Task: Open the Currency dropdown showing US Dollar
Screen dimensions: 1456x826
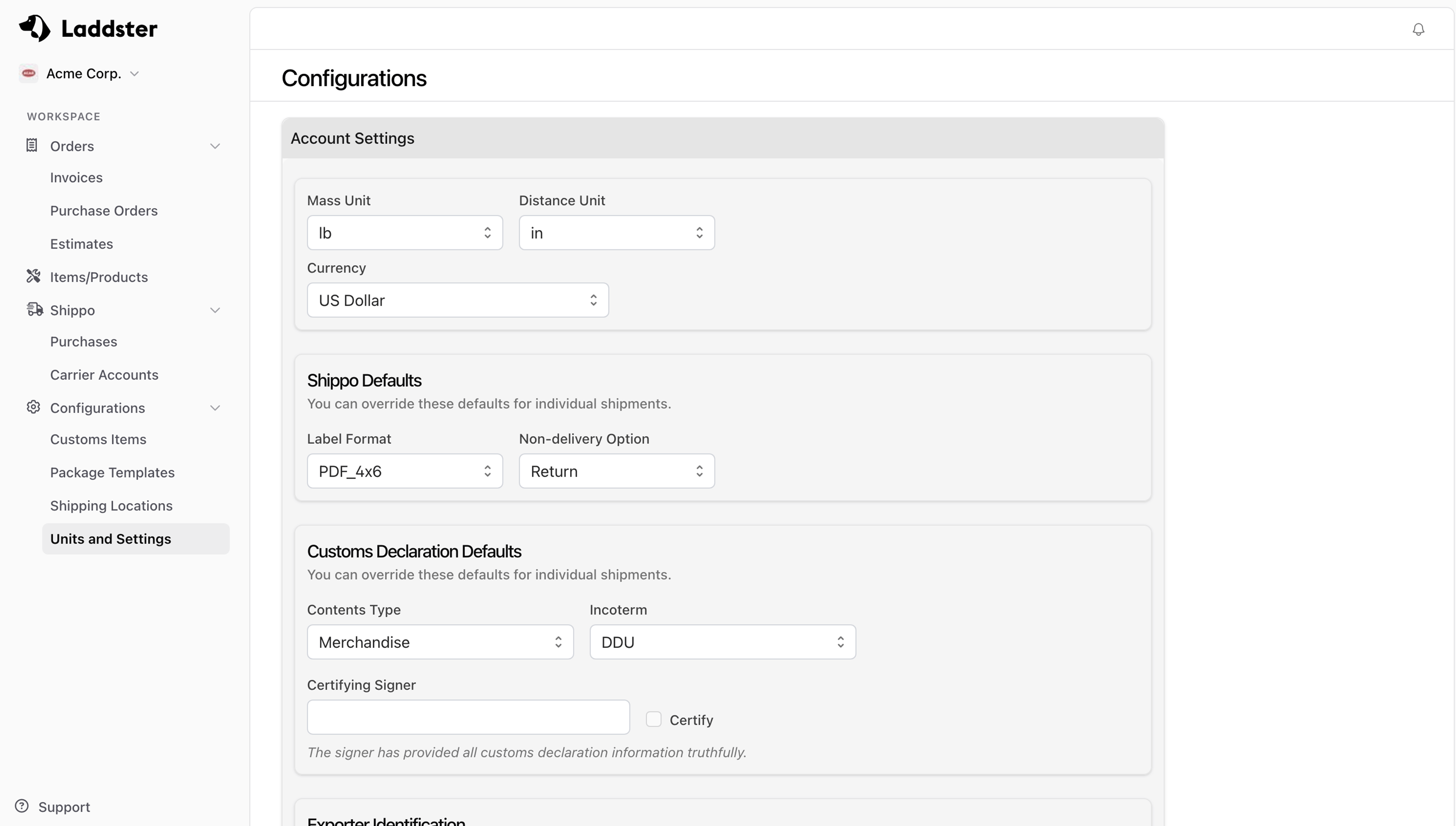Action: click(x=457, y=300)
